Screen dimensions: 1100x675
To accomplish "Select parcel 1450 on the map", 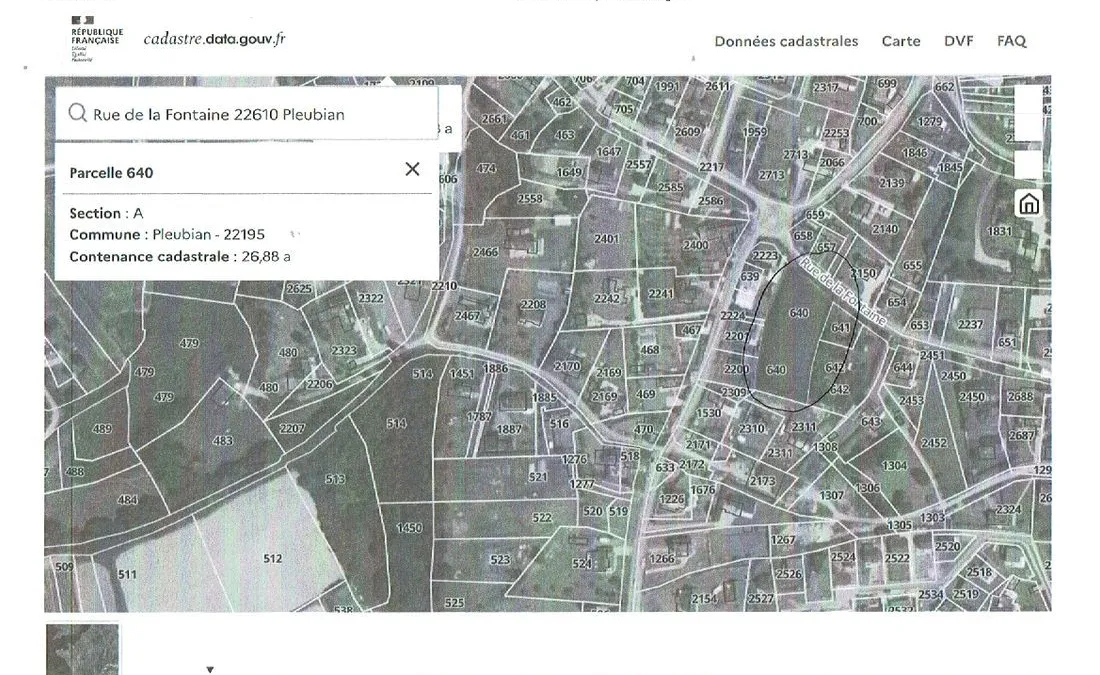I will coord(409,528).
